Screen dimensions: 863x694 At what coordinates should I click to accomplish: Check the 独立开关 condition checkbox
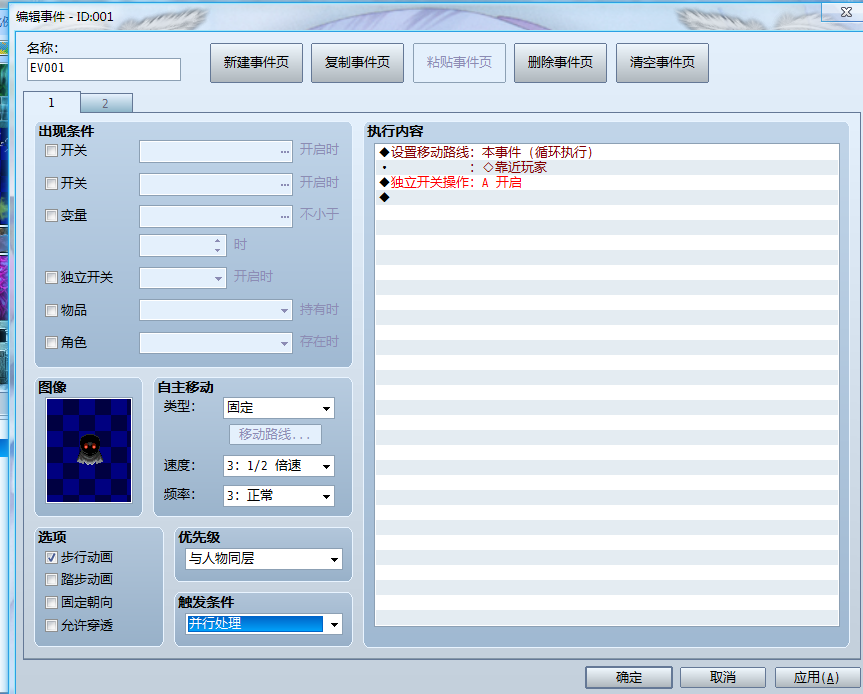pyautogui.click(x=51, y=277)
